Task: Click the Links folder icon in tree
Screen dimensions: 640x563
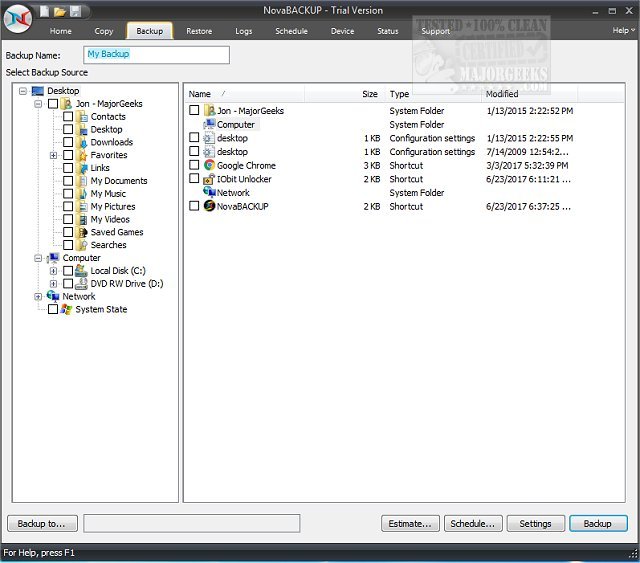Action: tap(82, 168)
